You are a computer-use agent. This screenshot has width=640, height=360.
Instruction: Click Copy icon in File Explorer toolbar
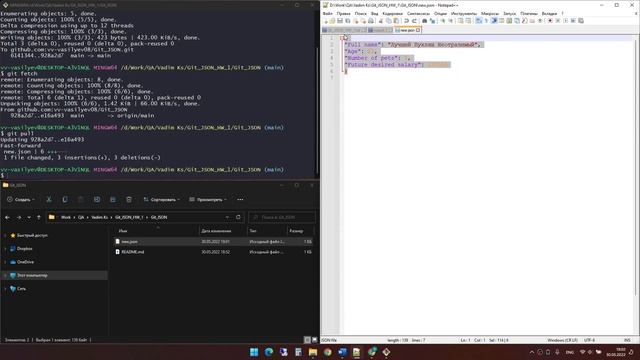point(65,200)
